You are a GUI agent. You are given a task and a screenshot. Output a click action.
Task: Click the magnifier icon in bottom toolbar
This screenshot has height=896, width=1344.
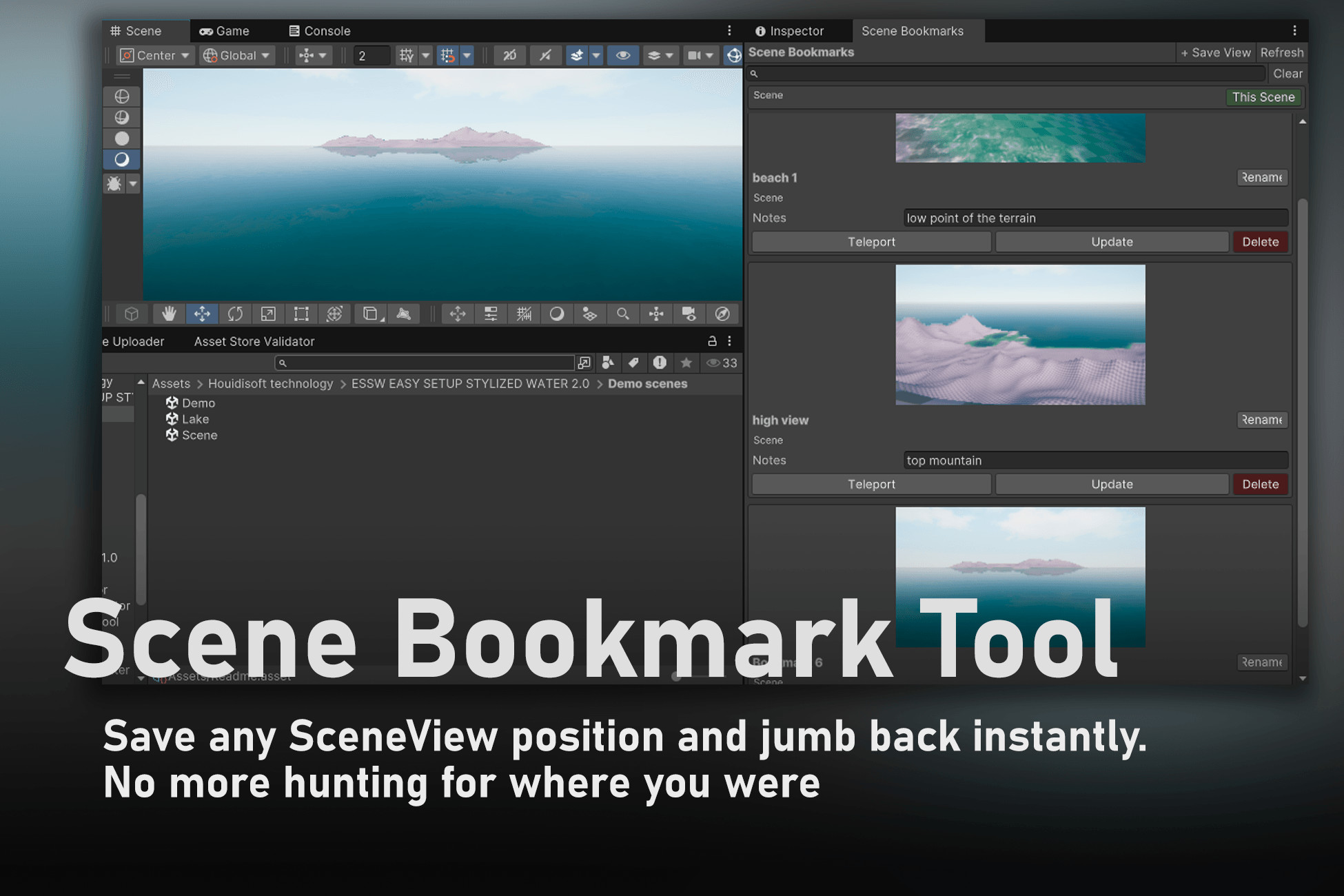click(622, 314)
